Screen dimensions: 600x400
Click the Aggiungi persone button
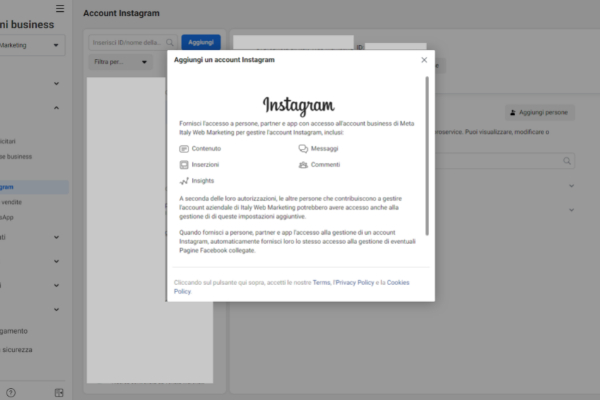(x=540, y=114)
